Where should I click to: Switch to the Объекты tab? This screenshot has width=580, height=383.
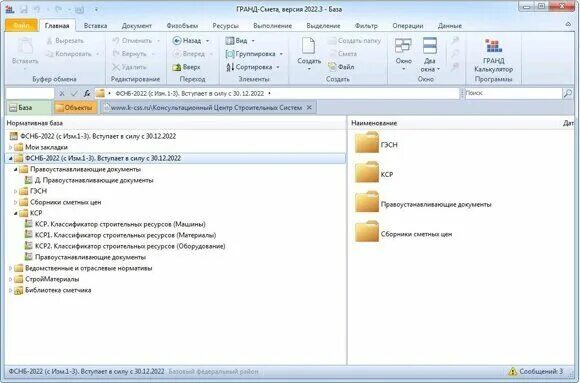click(x=75, y=108)
